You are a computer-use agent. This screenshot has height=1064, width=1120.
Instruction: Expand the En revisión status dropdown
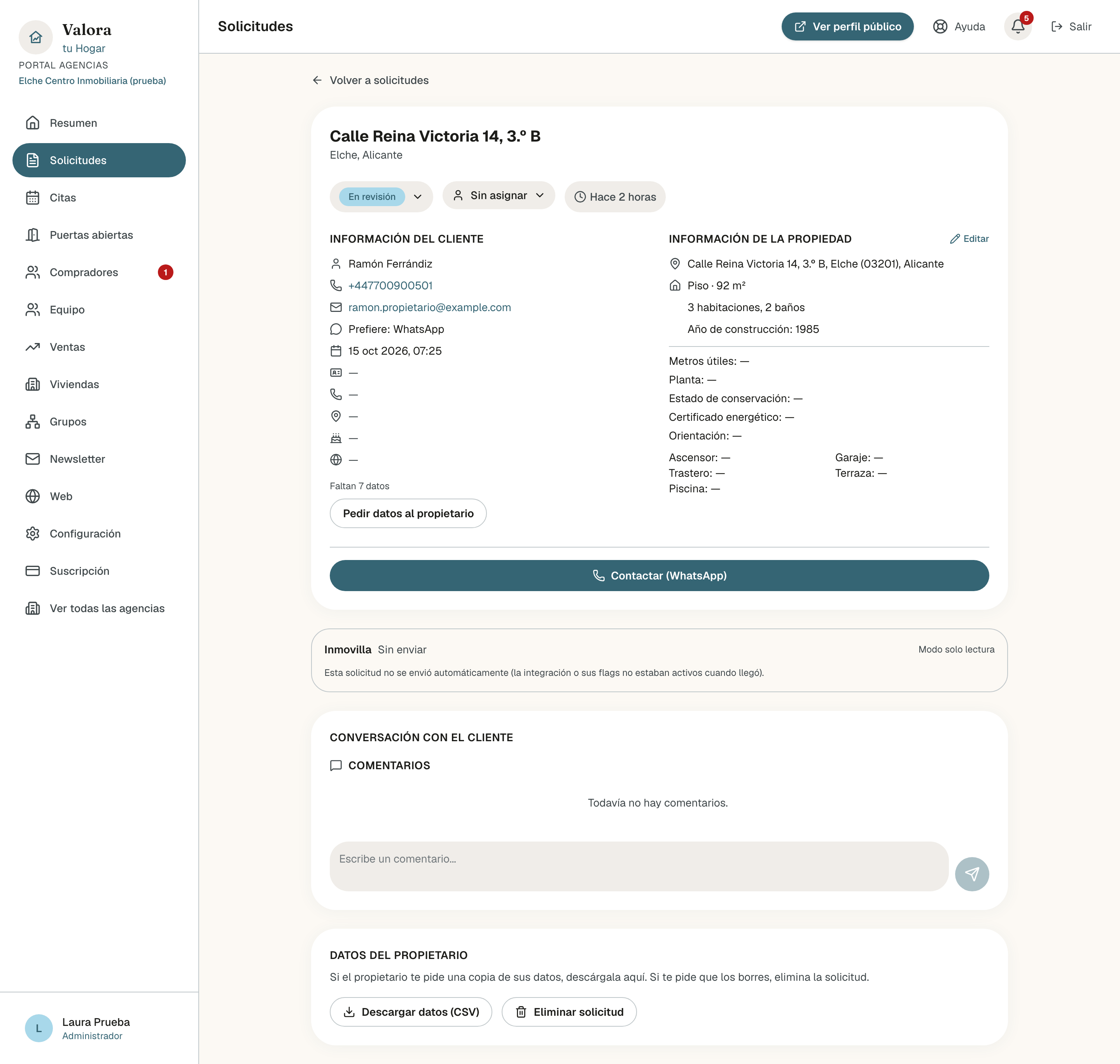(381, 197)
